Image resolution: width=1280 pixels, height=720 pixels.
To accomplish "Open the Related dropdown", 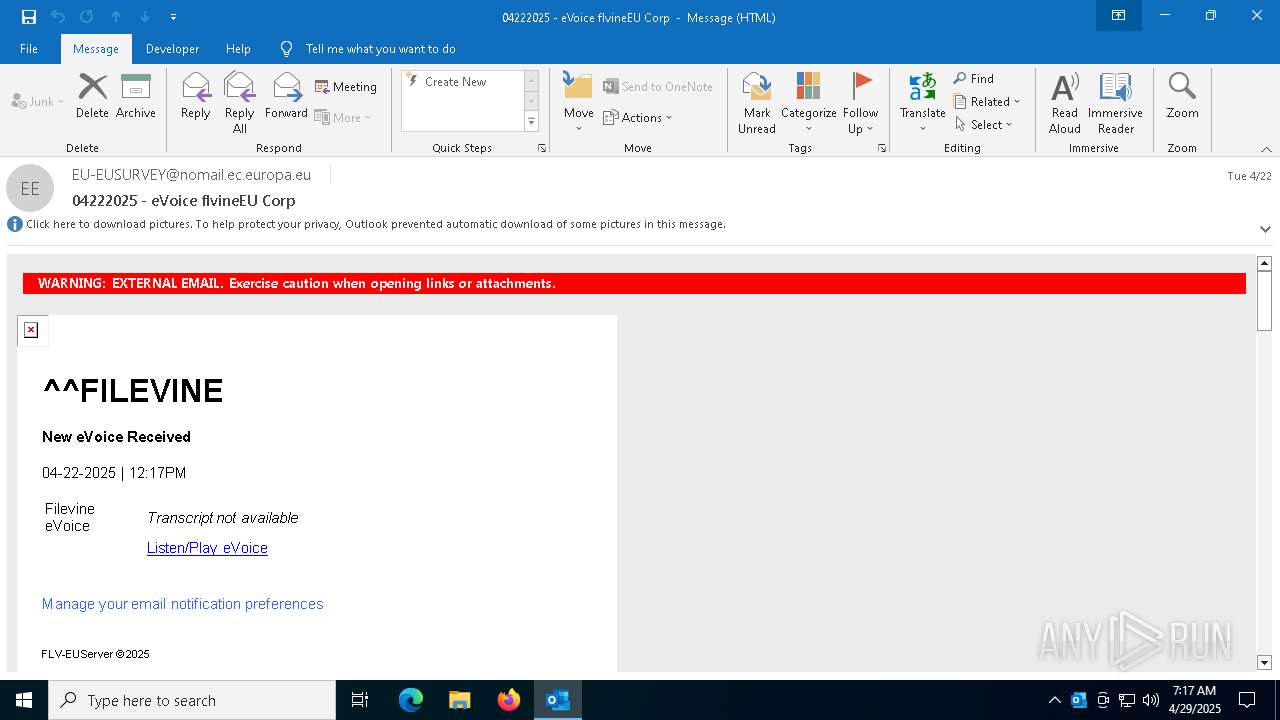I will pos(987,102).
